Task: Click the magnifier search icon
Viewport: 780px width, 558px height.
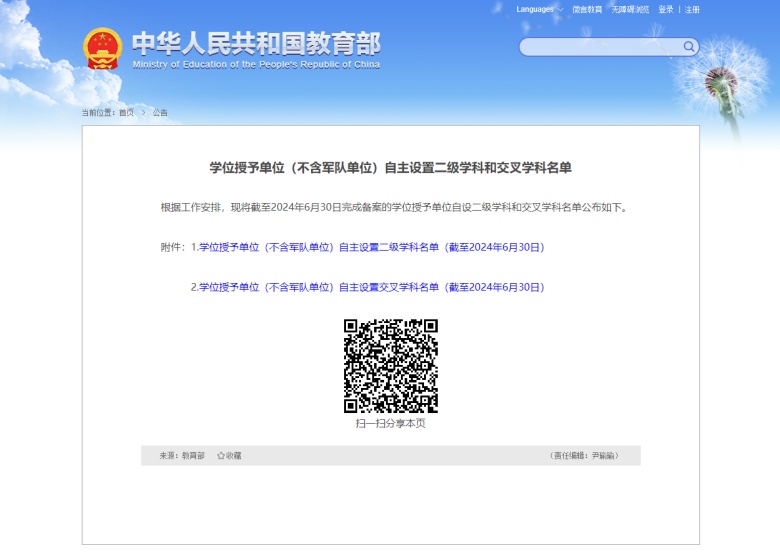Action: 689,46
